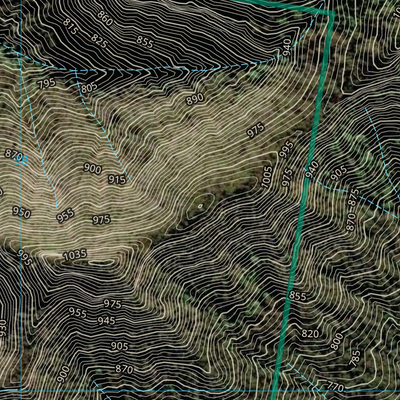Pick the 795 elevation label
This screenshot has width=400, height=400.
point(47,83)
